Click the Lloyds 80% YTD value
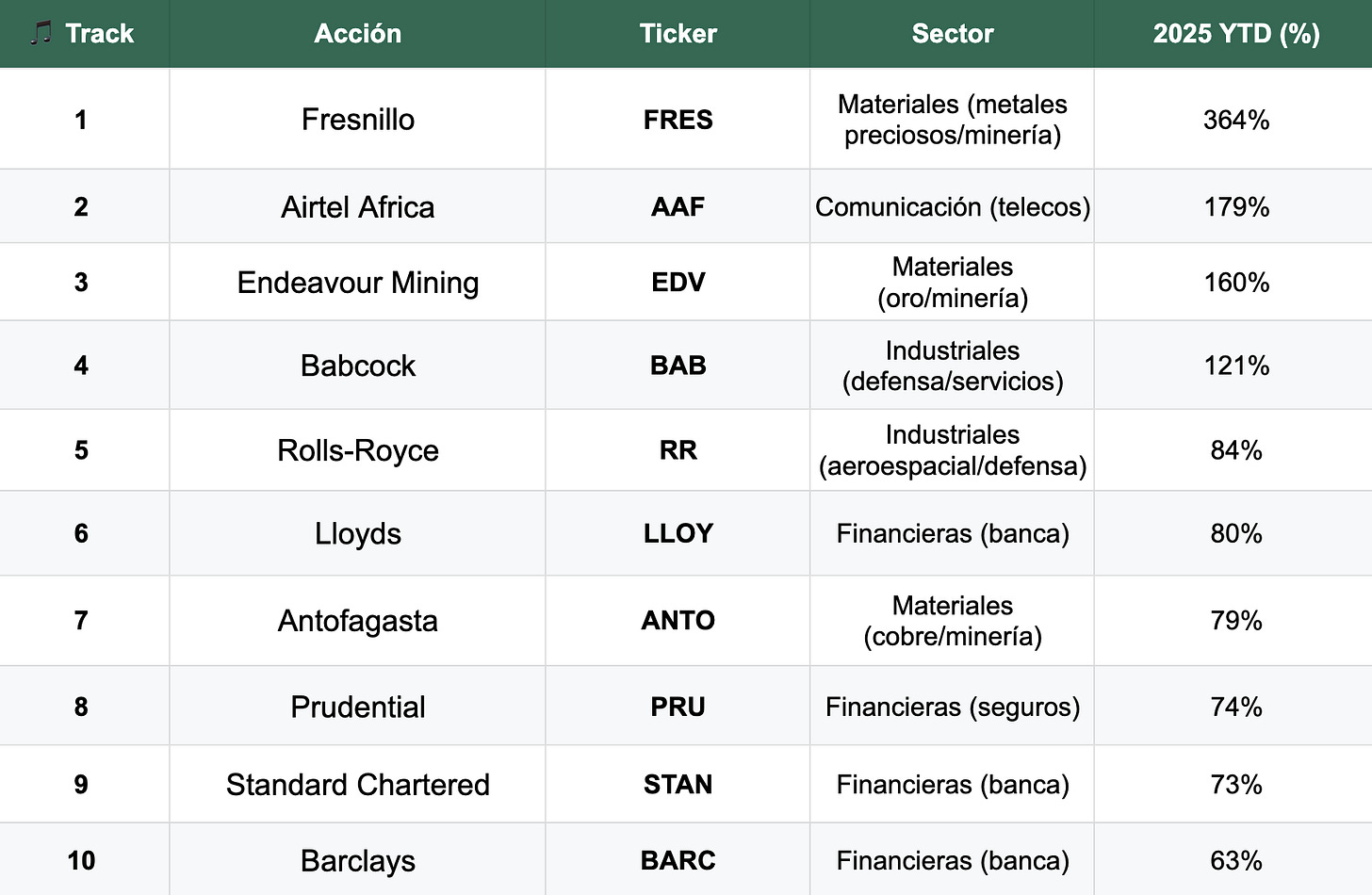The image size is (1372, 895). [1235, 533]
